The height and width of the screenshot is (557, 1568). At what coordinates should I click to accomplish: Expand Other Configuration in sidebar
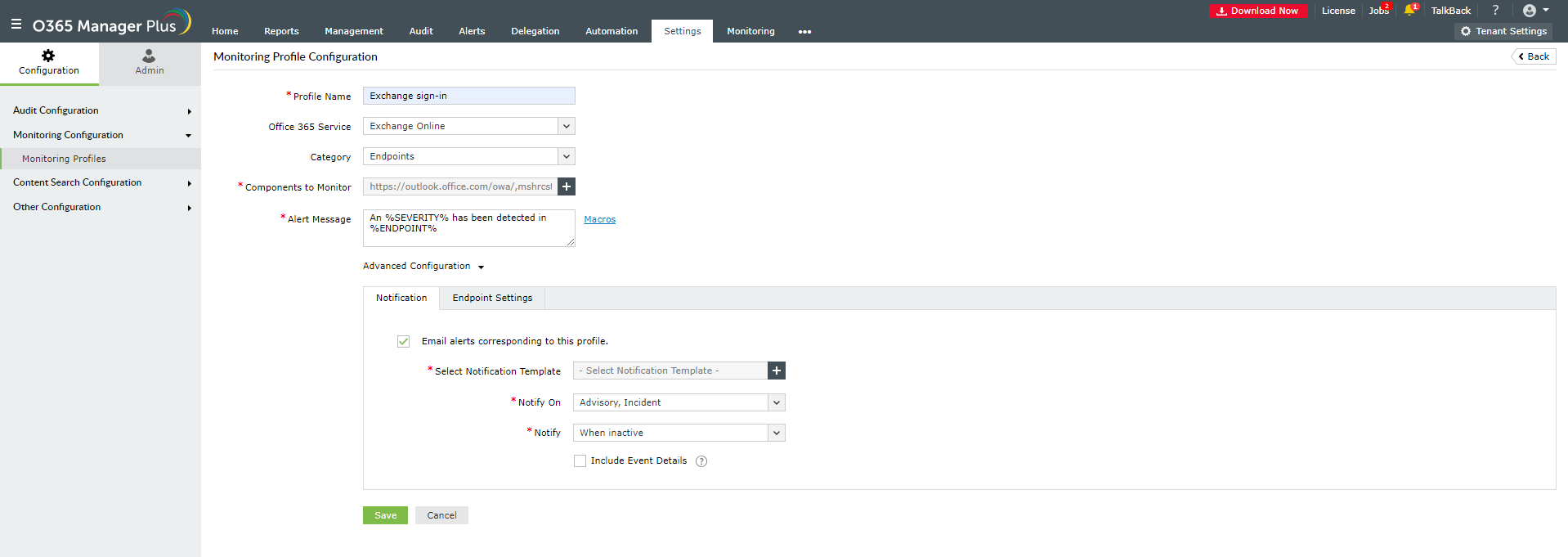coord(100,207)
